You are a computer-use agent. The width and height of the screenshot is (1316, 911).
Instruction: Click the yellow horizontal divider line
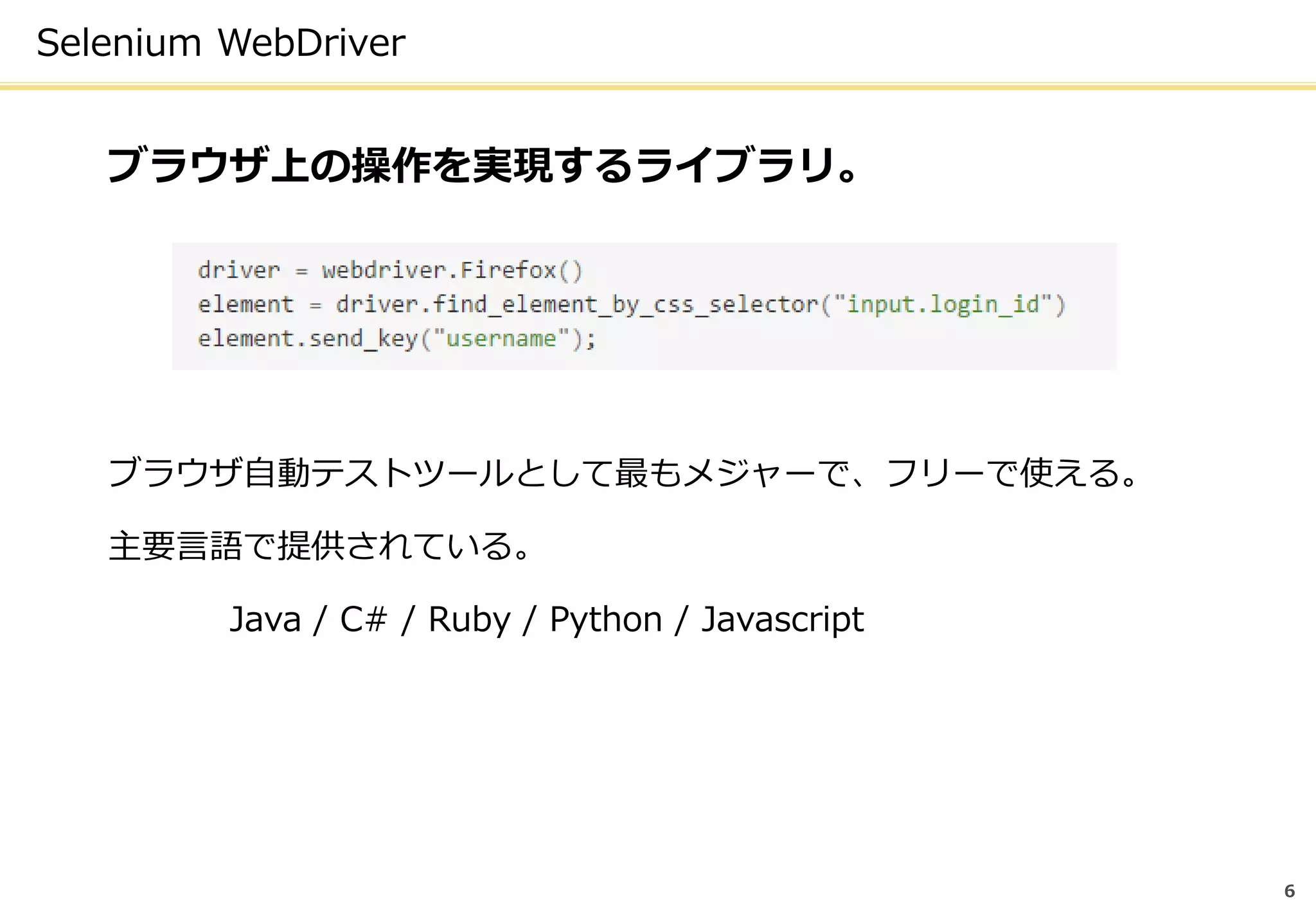[658, 86]
